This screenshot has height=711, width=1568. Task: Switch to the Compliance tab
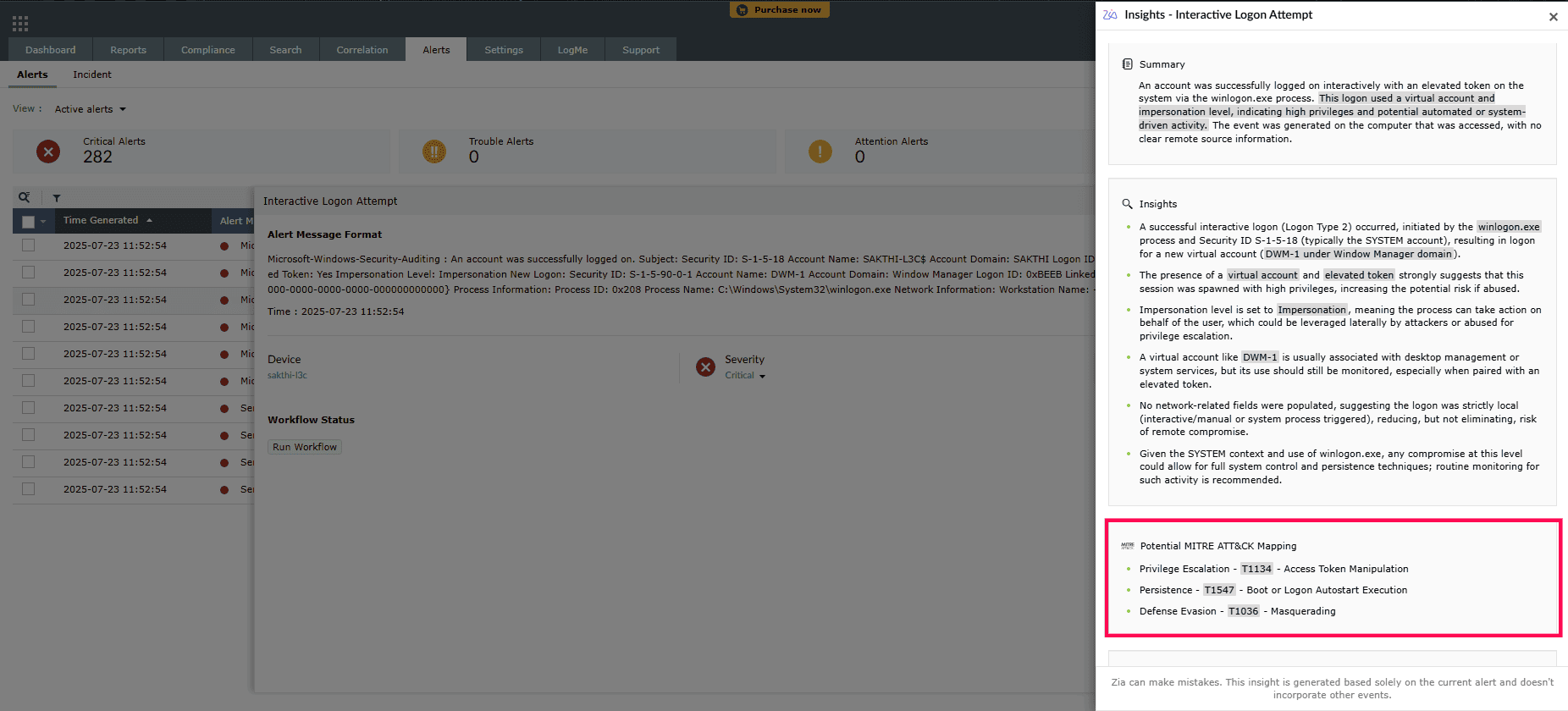(x=208, y=50)
